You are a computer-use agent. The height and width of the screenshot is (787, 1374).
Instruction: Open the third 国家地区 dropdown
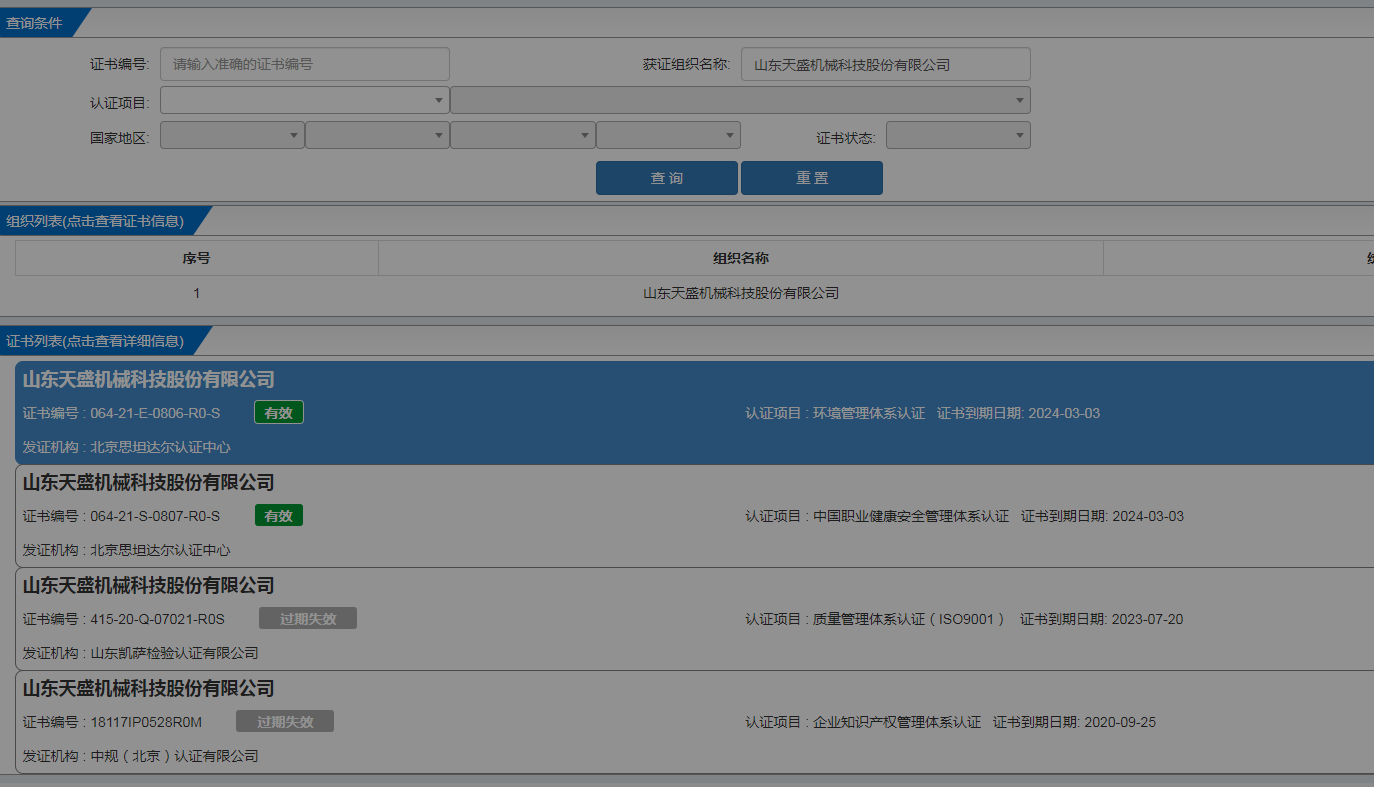click(522, 135)
